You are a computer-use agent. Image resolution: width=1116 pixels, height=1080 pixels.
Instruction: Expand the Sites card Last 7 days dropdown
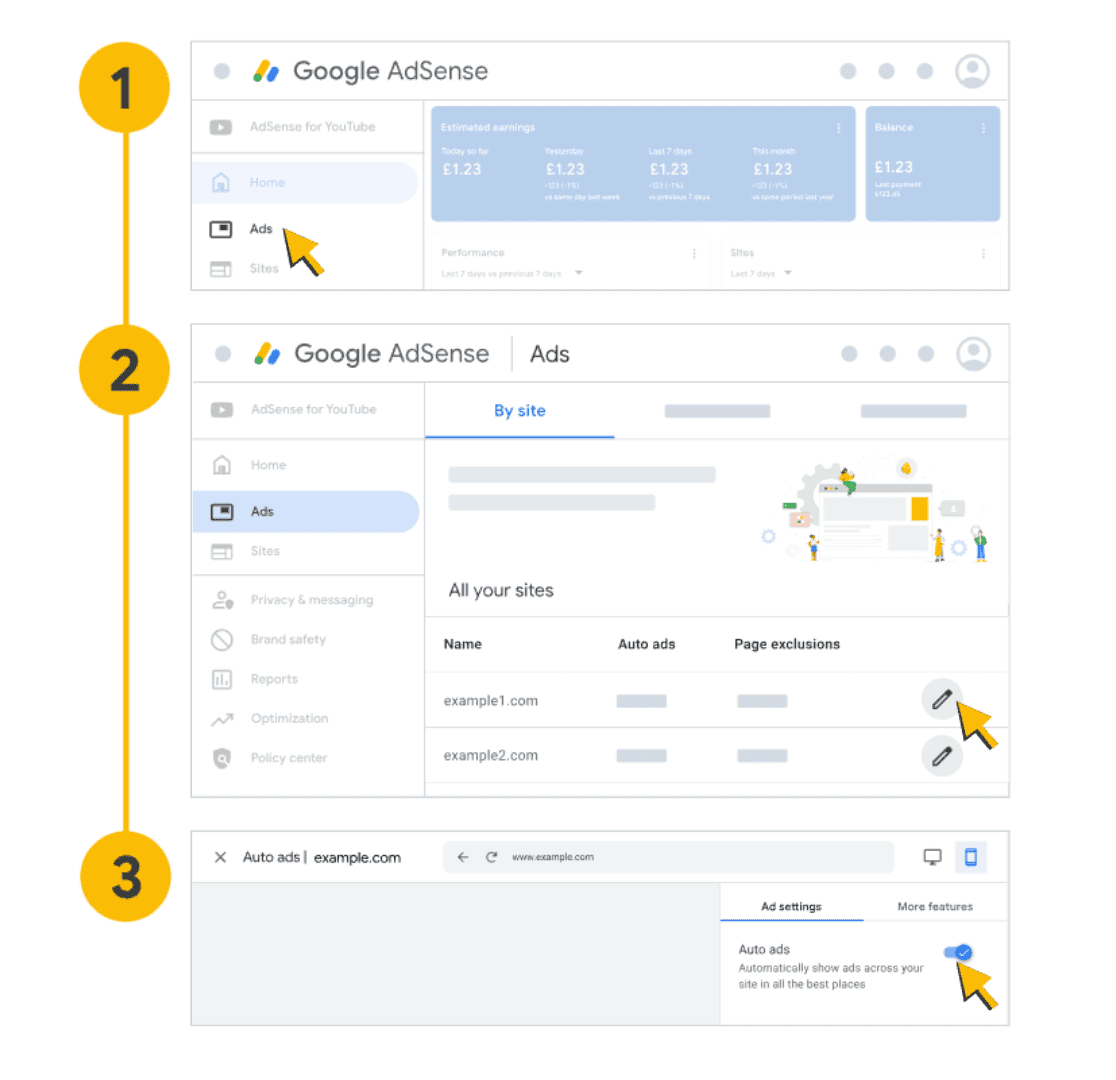787,273
